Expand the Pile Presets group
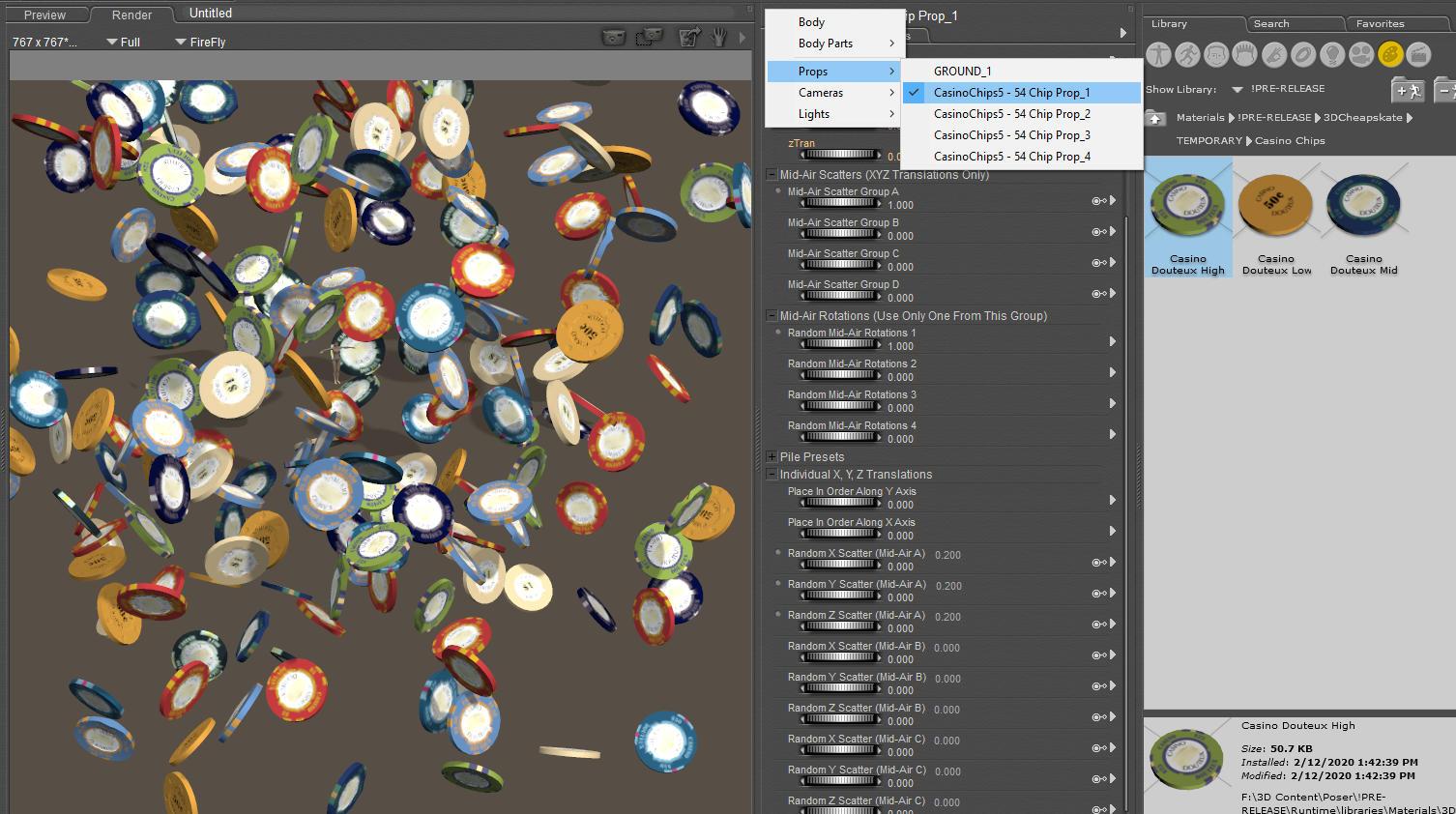This screenshot has height=814, width=1456. tap(772, 457)
